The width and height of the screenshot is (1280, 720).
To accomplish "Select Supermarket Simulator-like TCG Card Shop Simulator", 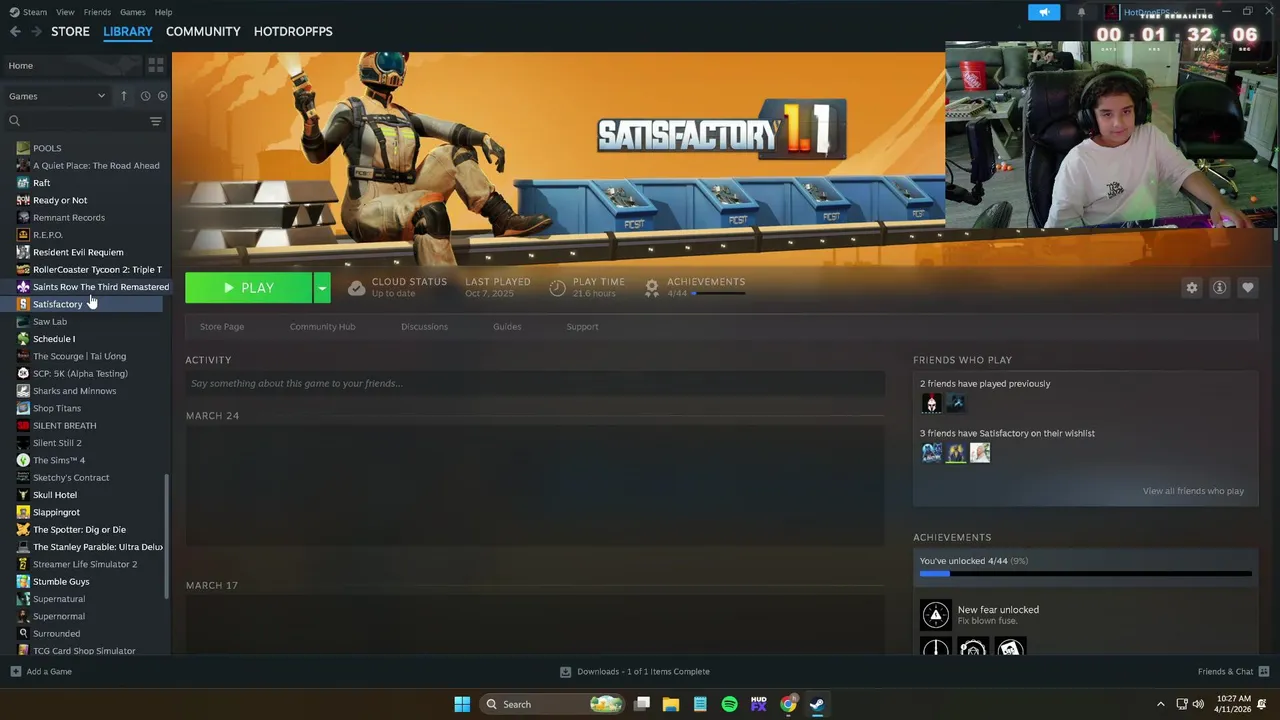I will (x=85, y=650).
